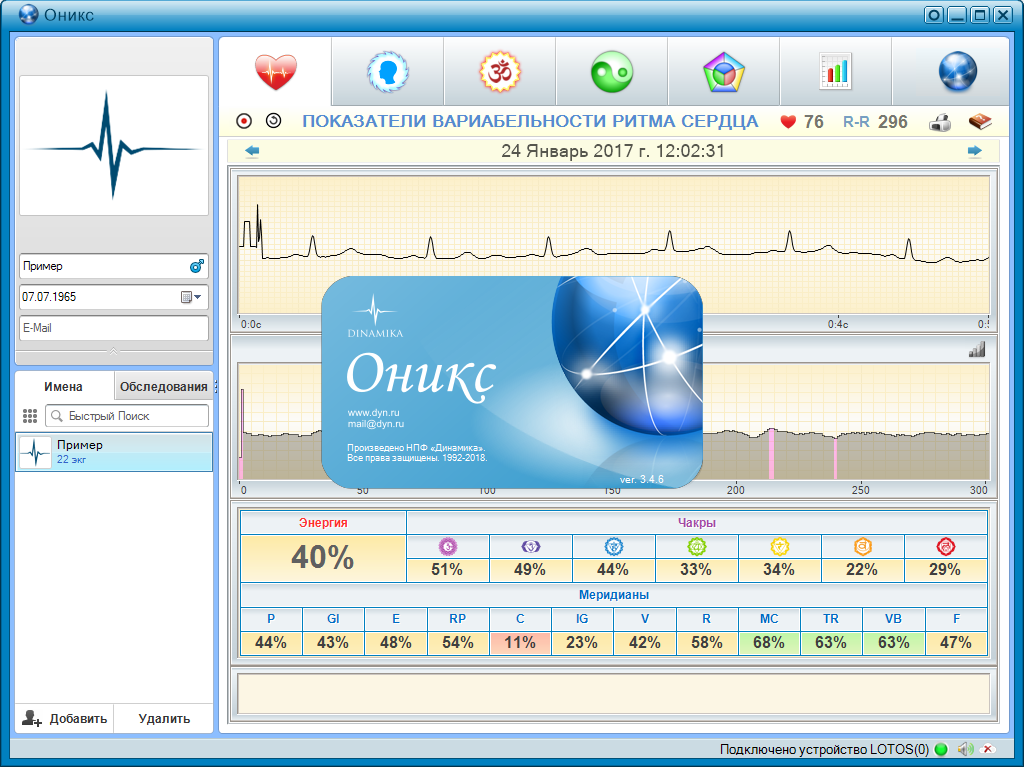Viewport: 1024px width, 767px height.
Task: Click the orange sacral chakra icon
Action: 862,546
